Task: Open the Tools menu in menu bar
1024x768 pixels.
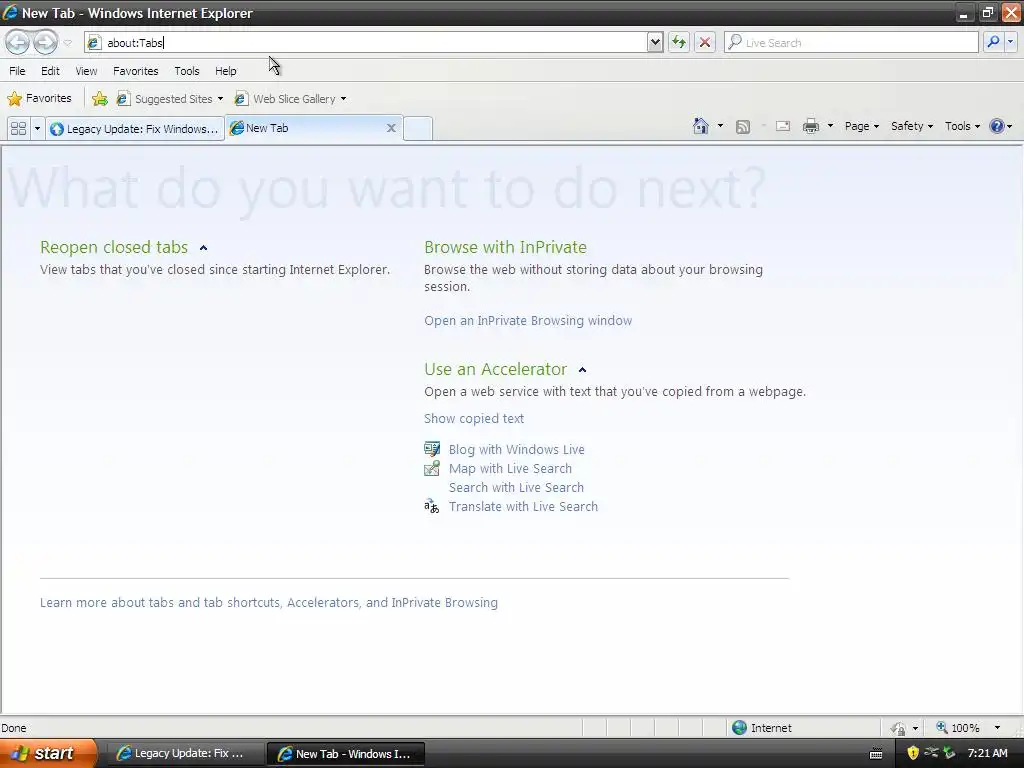Action: pos(187,71)
